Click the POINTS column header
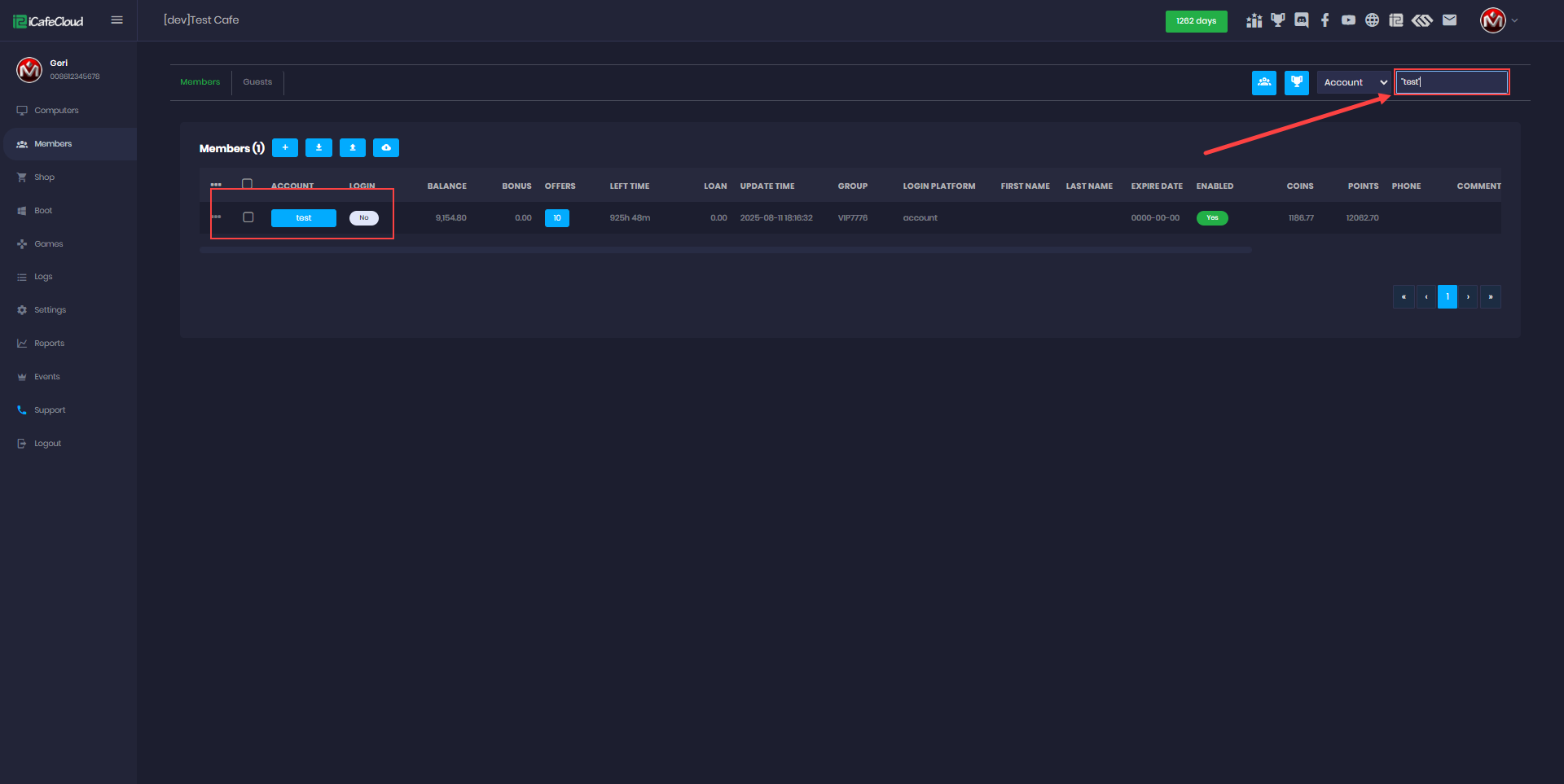 click(1364, 186)
